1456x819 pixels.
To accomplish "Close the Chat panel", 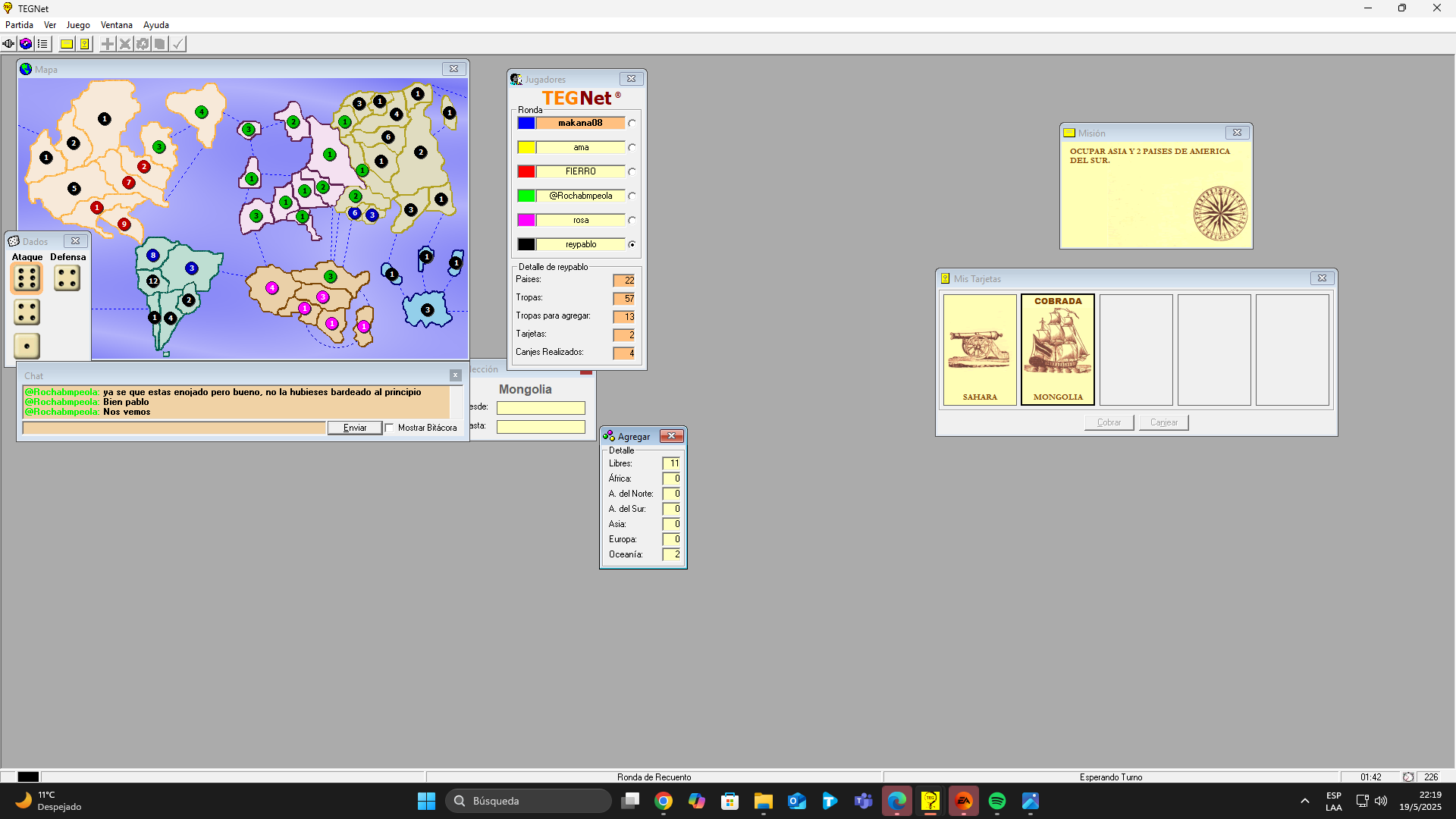I will pos(455,375).
